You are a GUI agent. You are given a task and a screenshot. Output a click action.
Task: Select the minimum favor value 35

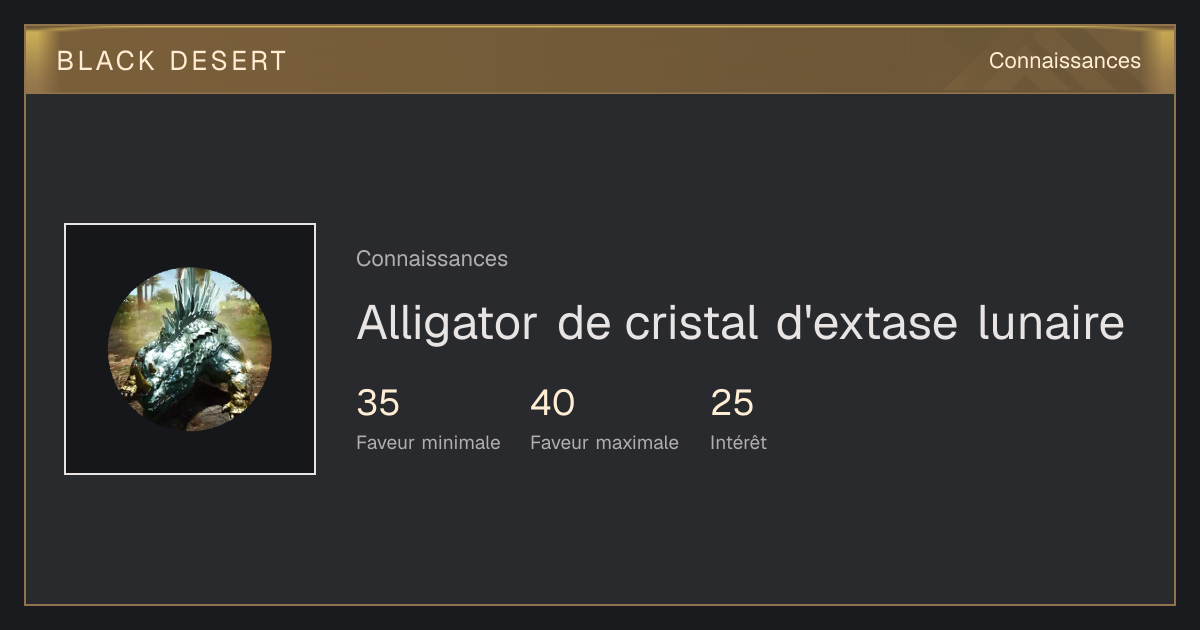[378, 403]
